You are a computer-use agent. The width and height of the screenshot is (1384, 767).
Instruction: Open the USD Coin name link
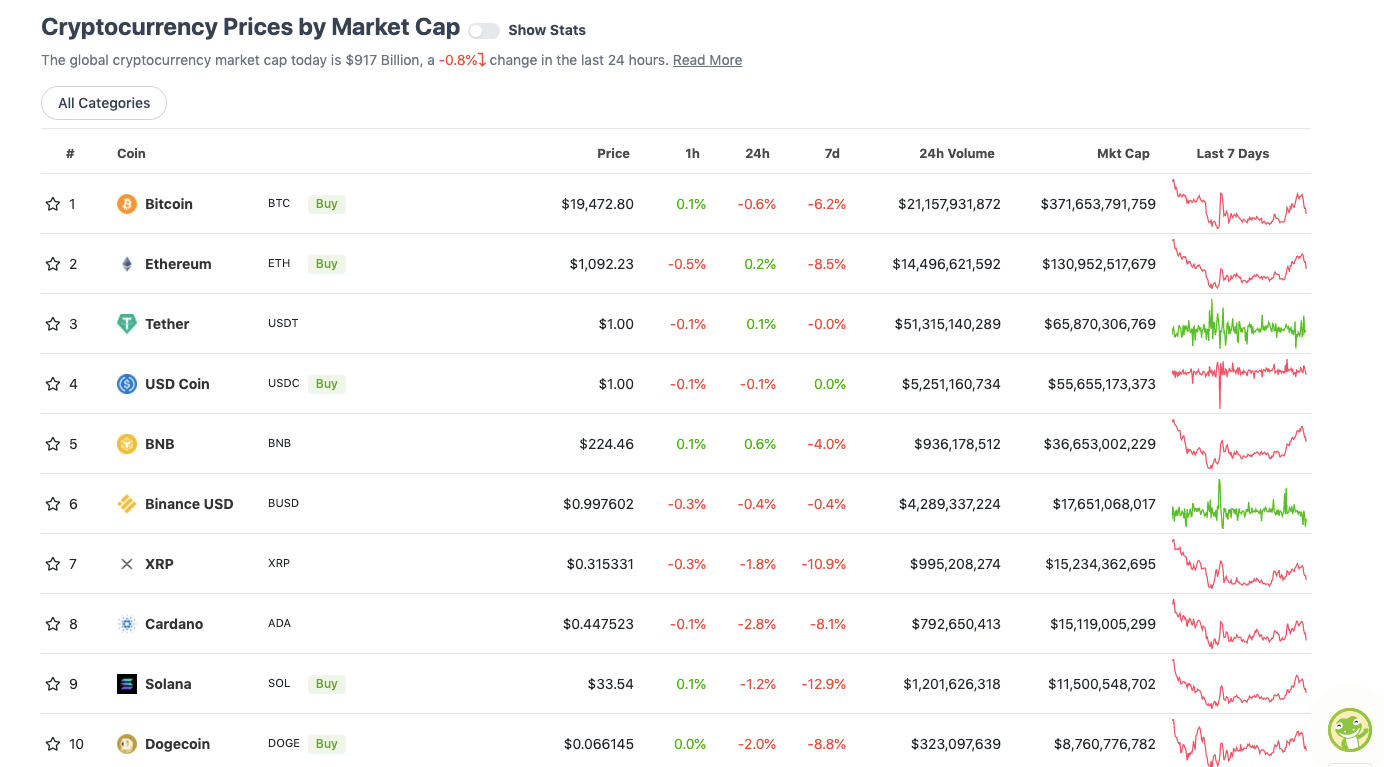point(177,384)
